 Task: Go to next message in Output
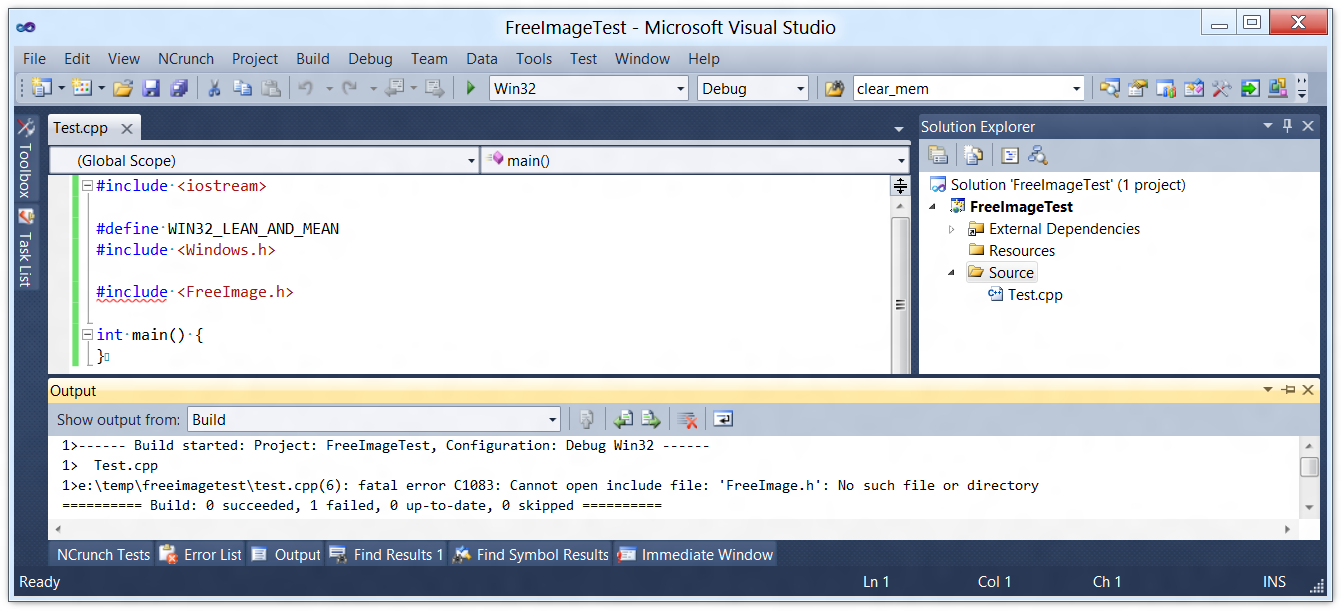(x=651, y=419)
